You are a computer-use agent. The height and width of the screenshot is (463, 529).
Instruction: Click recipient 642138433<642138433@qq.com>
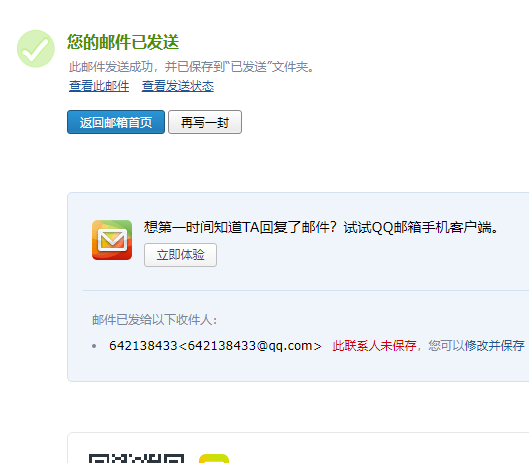(215, 346)
